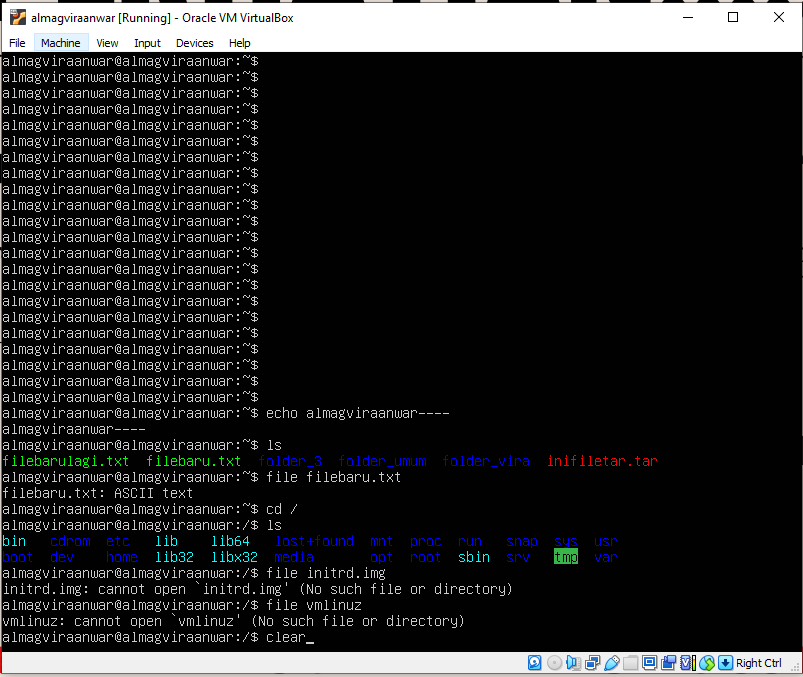
Task: Click the keyboard capture arrow icon
Action: point(725,663)
